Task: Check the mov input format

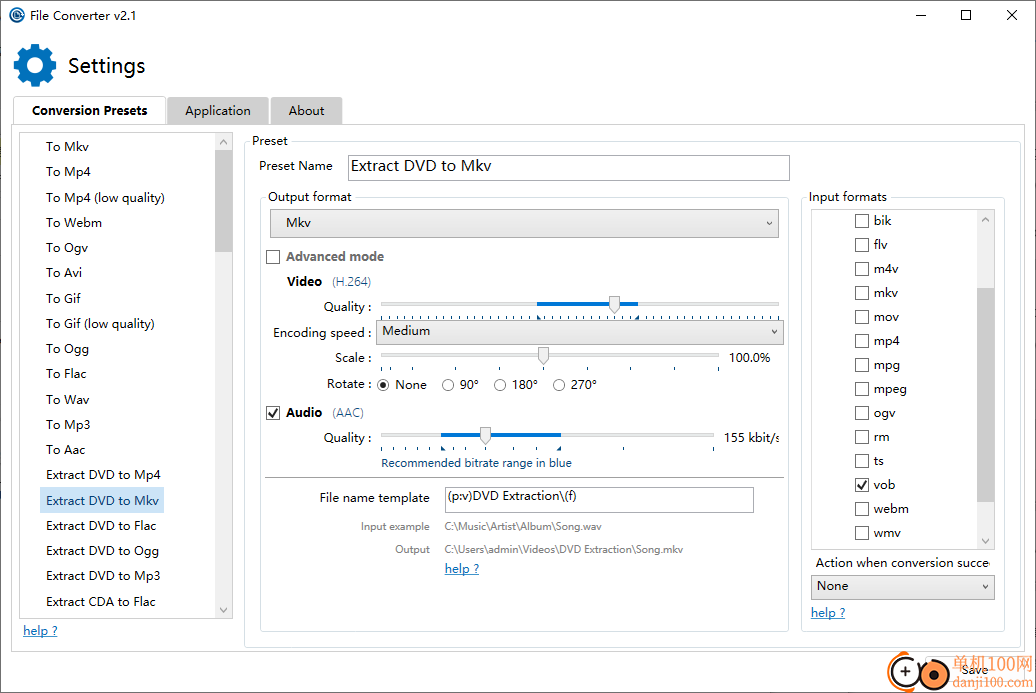Action: point(862,317)
